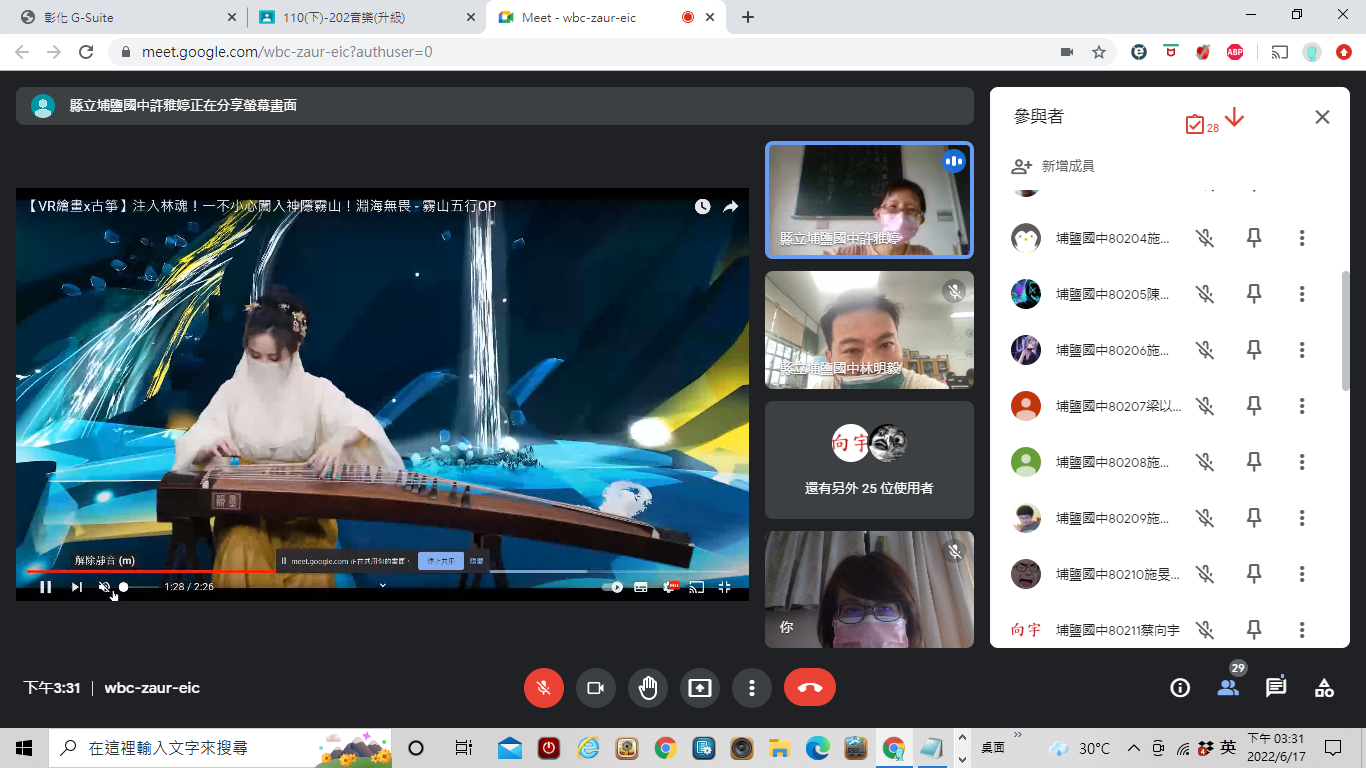Open the meeting details info icon

click(x=1180, y=688)
